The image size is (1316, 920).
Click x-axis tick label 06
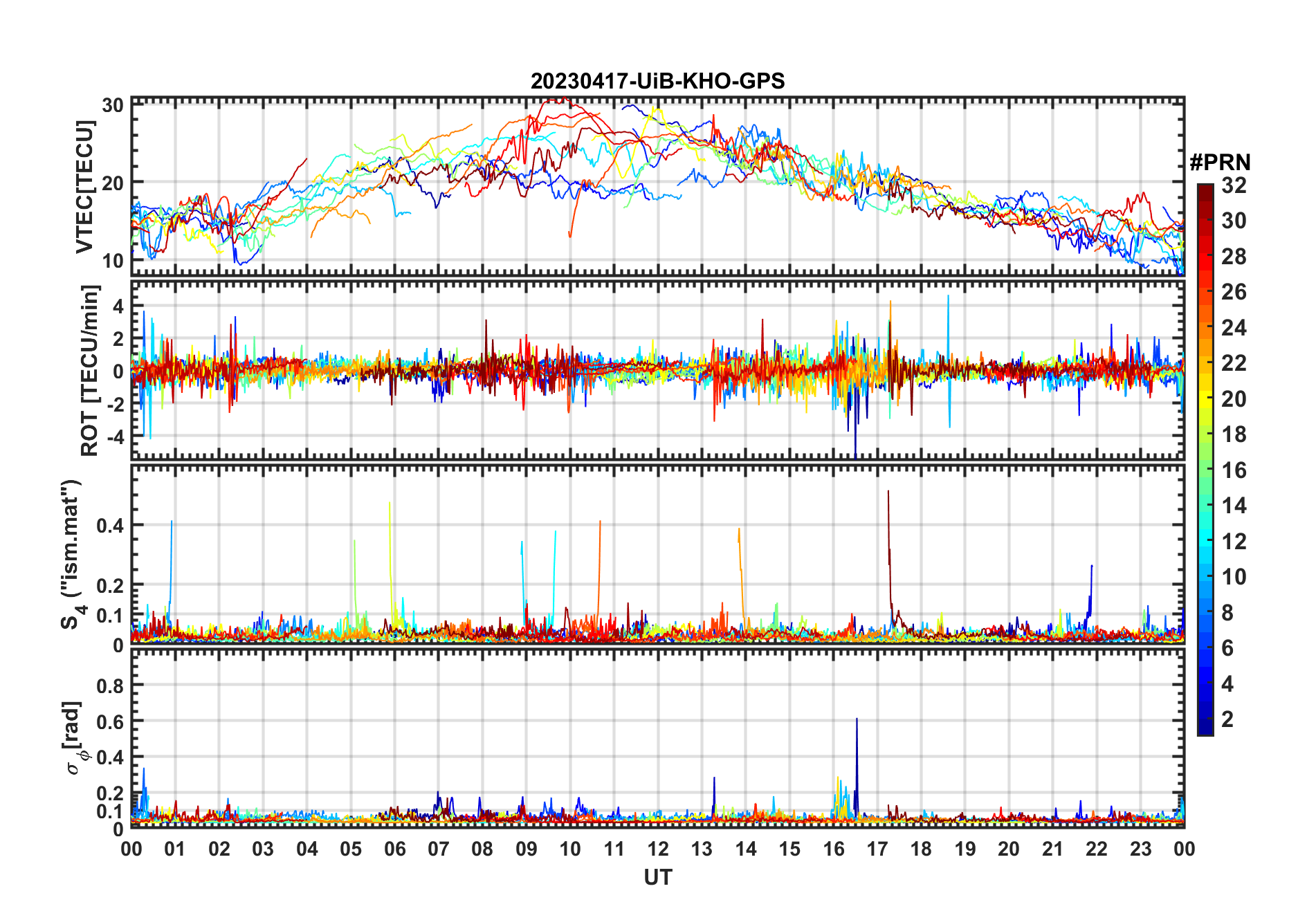[x=394, y=849]
